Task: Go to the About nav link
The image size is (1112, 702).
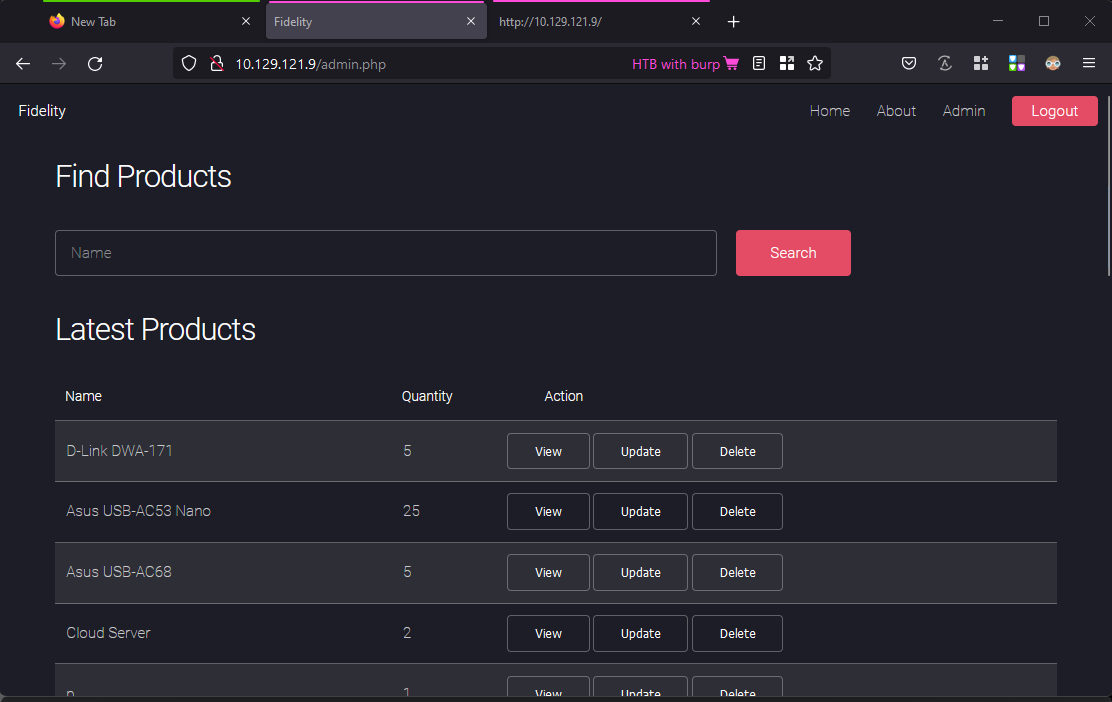Action: tap(896, 111)
